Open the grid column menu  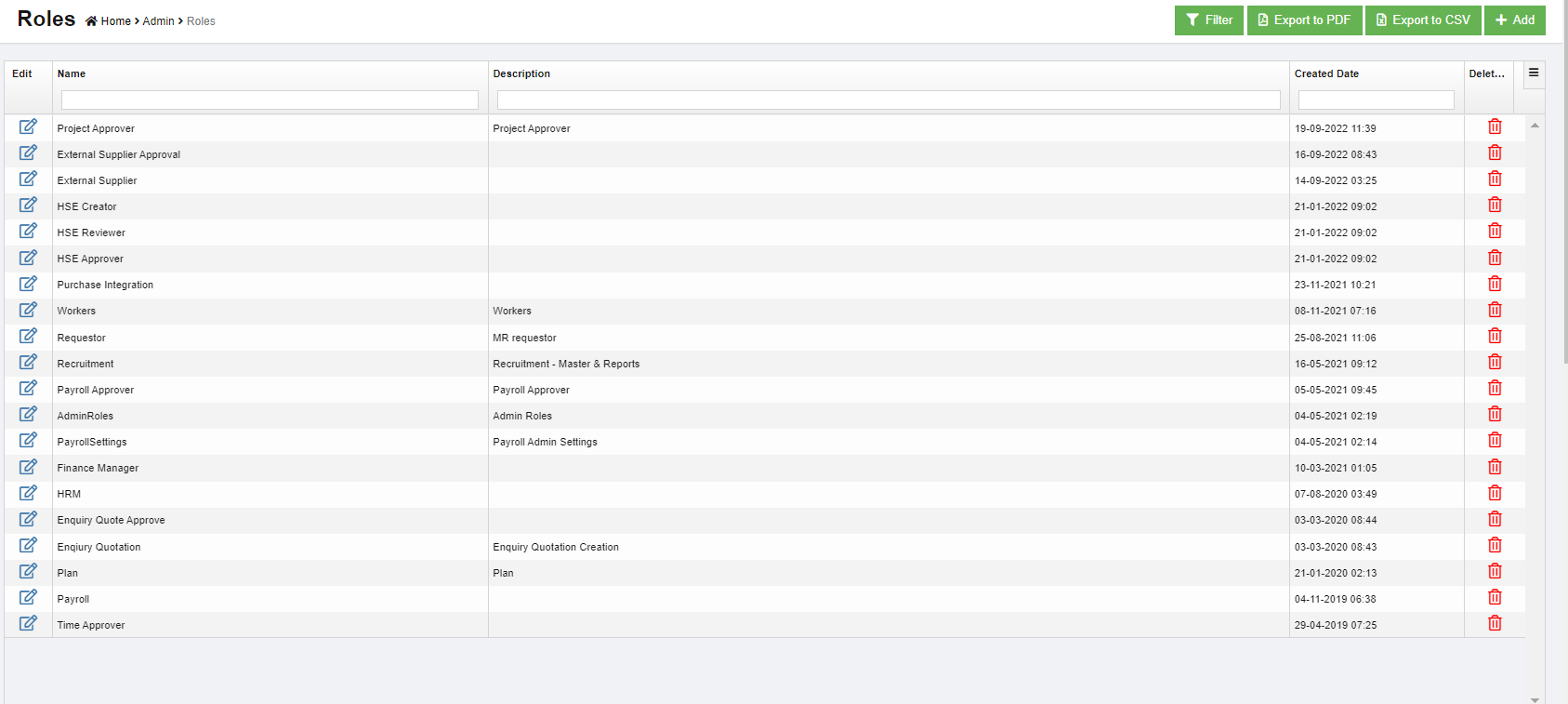(x=1534, y=73)
